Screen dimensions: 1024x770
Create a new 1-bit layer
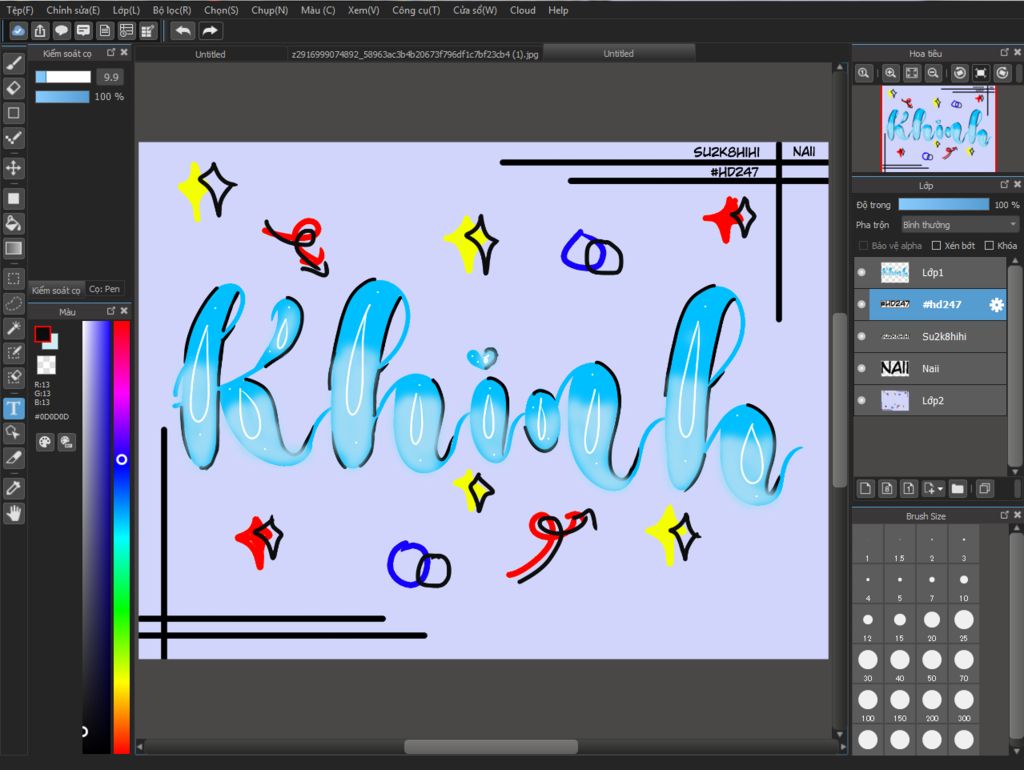(x=908, y=489)
